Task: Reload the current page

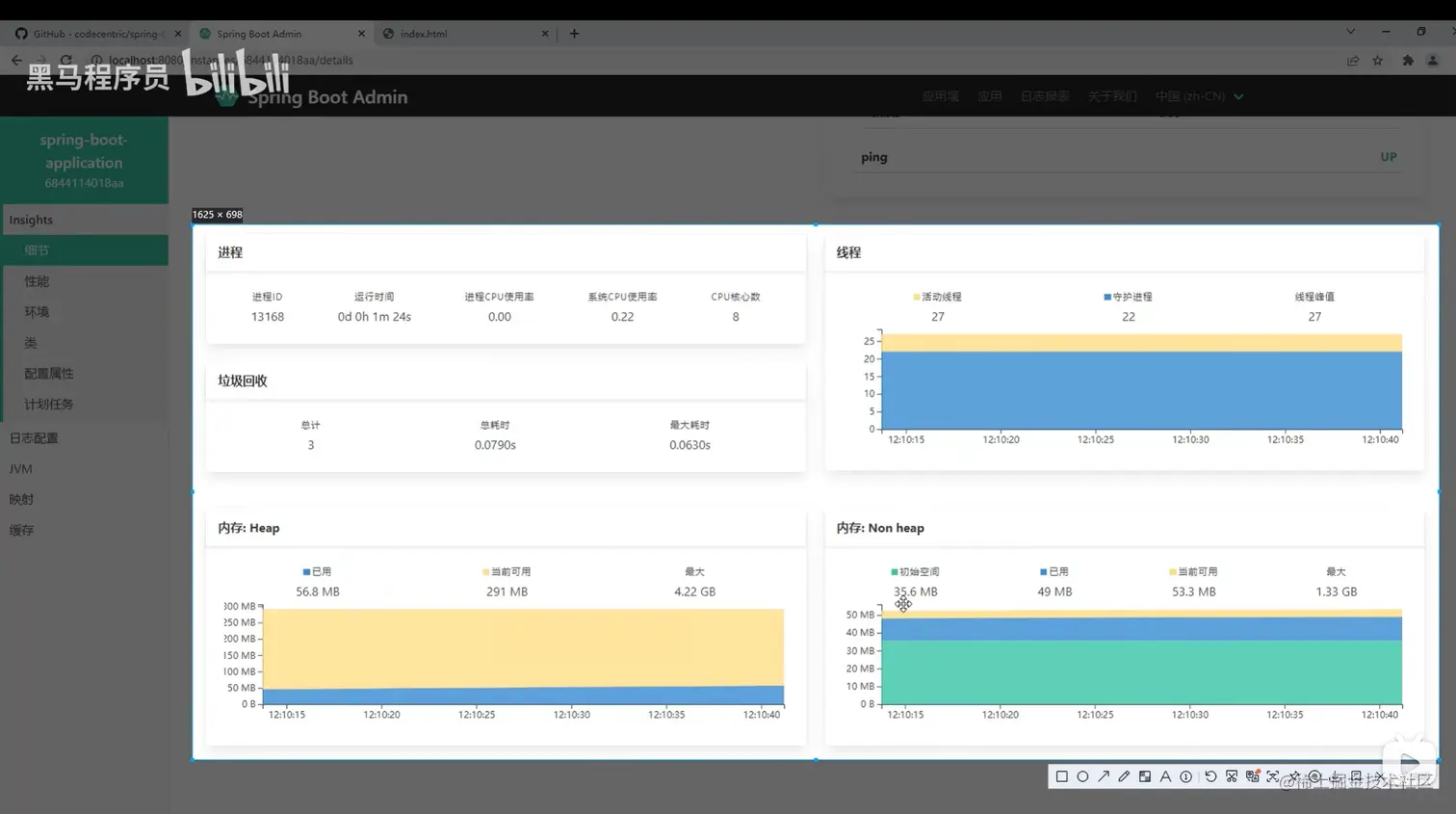Action: (x=66, y=60)
